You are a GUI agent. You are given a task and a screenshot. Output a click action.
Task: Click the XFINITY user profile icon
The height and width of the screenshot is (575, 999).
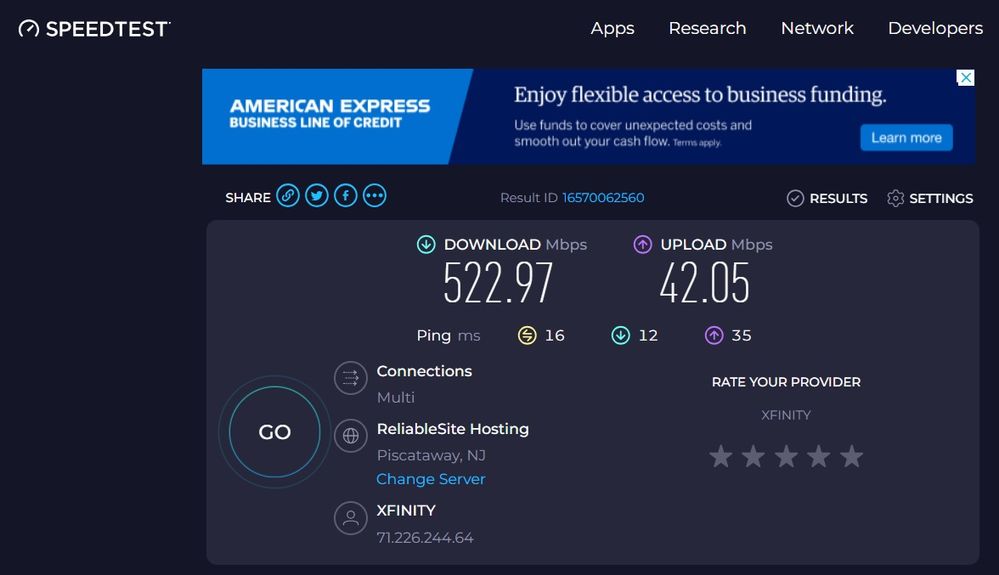point(350,518)
